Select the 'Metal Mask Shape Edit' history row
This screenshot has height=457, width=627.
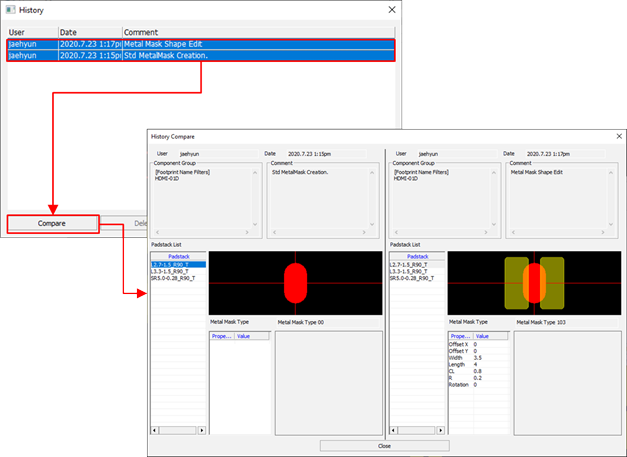(x=200, y=44)
